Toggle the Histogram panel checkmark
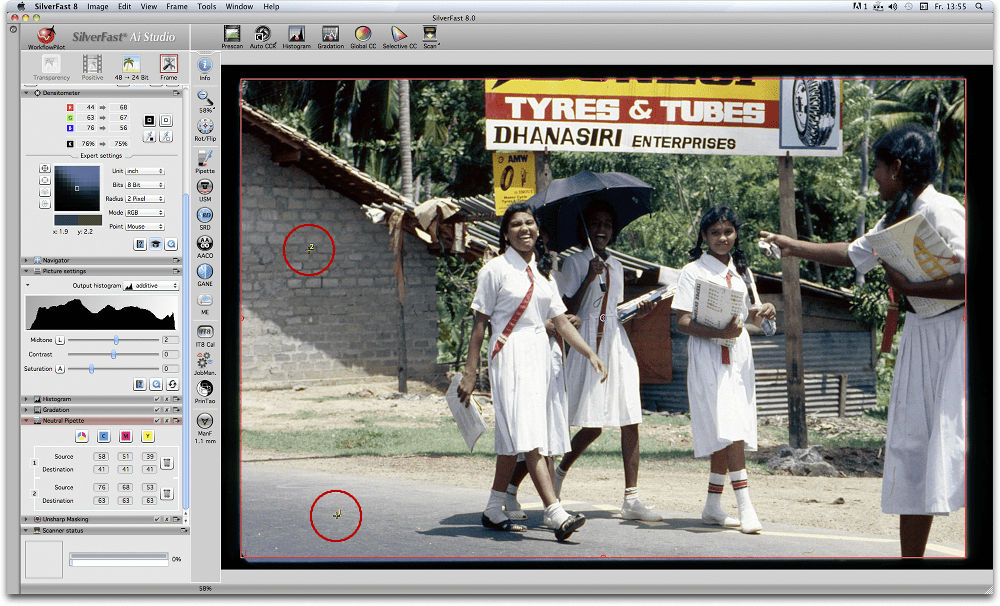Viewport: 1000px width, 606px height. click(x=159, y=399)
